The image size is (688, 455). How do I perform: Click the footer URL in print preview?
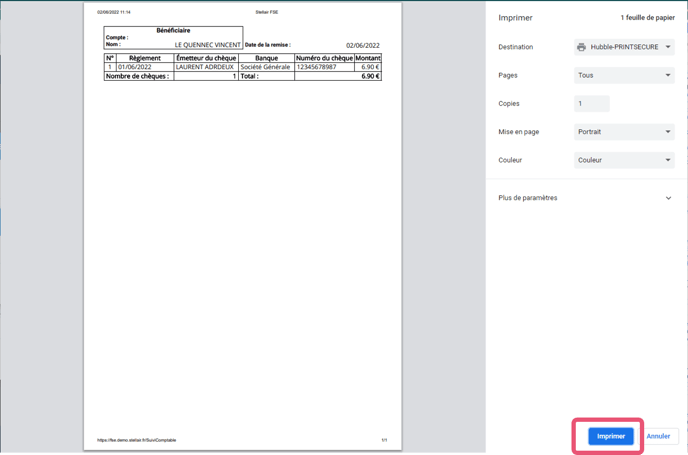coord(136,440)
